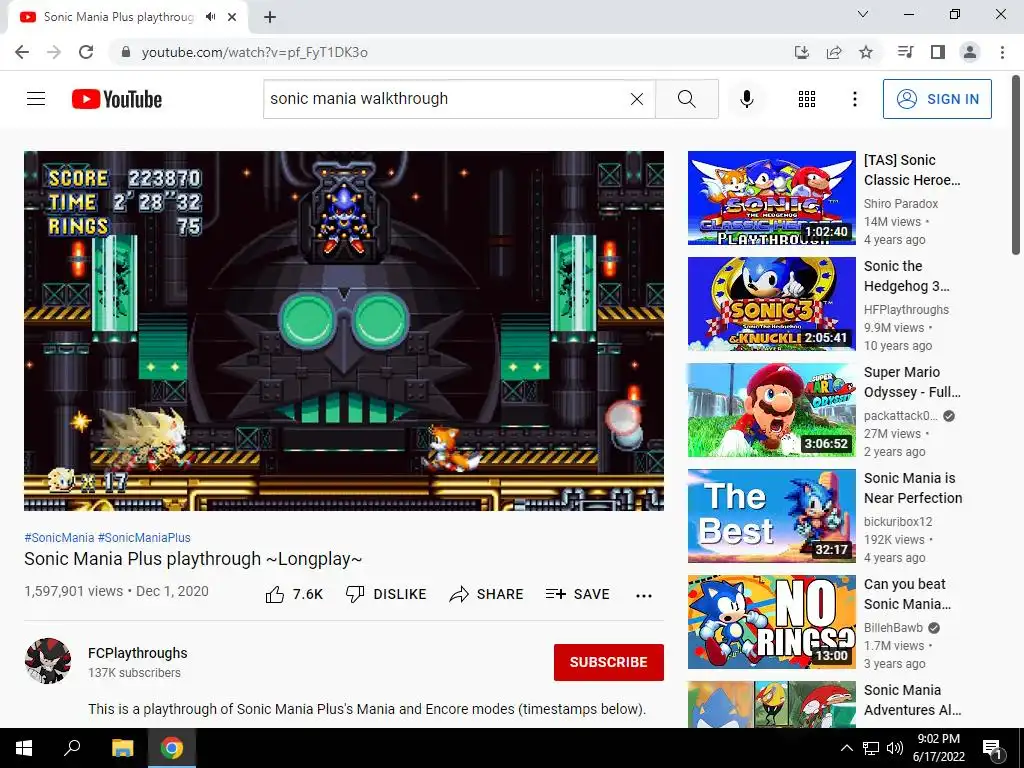Viewport: 1024px width, 768px height.
Task: Open the TAS Sonic Classic Heroes thumbnail
Action: [771, 198]
